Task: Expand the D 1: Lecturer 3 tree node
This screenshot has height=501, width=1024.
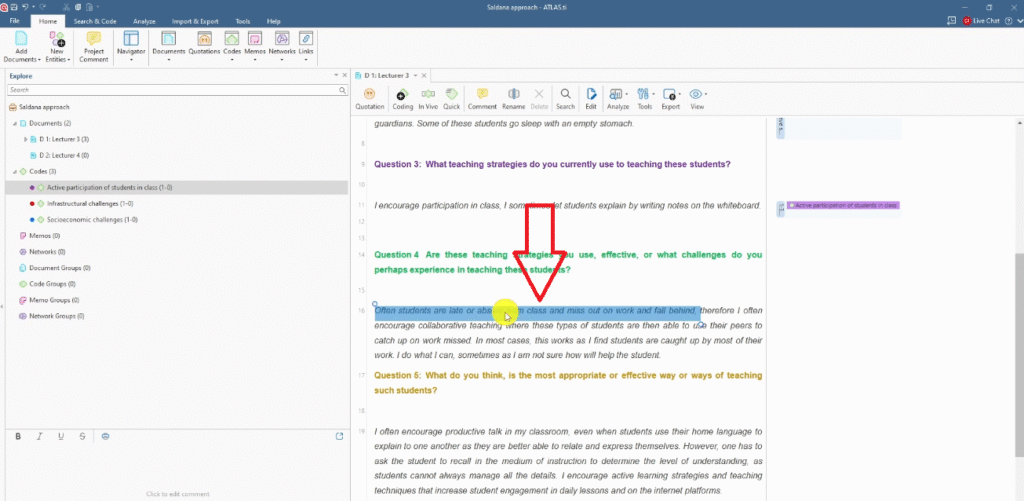Action: pyautogui.click(x=26, y=139)
